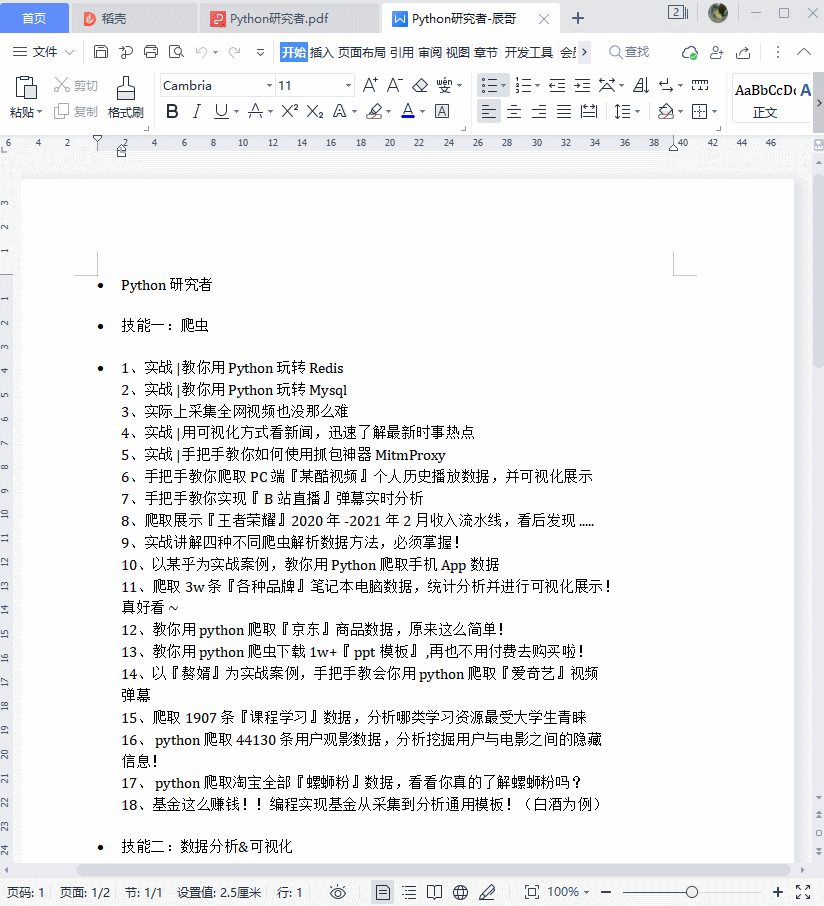Open the 开始 ribbon tab
824x906 pixels.
(294, 52)
